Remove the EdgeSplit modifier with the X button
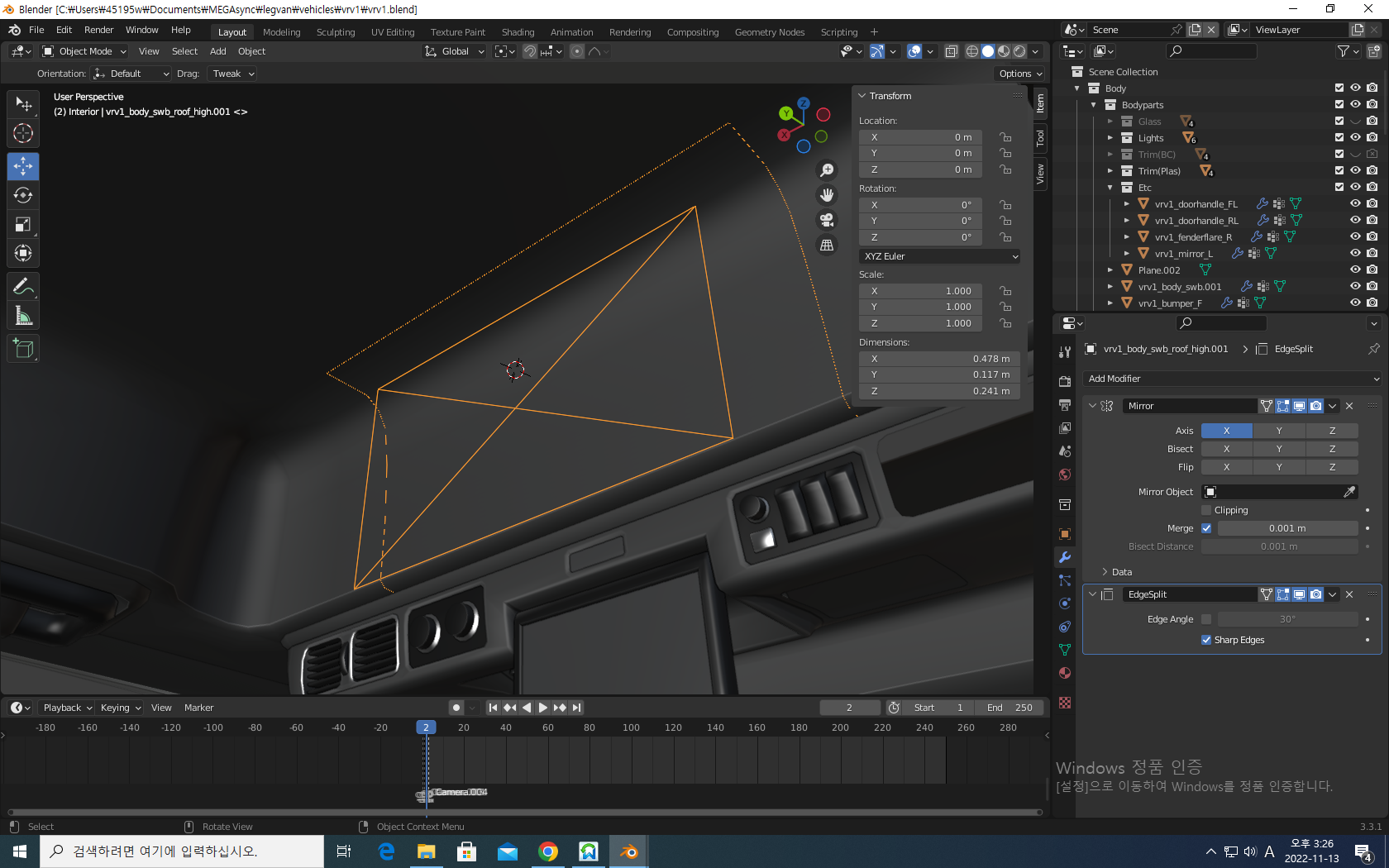Viewport: 1389px width, 868px height. coord(1349,594)
